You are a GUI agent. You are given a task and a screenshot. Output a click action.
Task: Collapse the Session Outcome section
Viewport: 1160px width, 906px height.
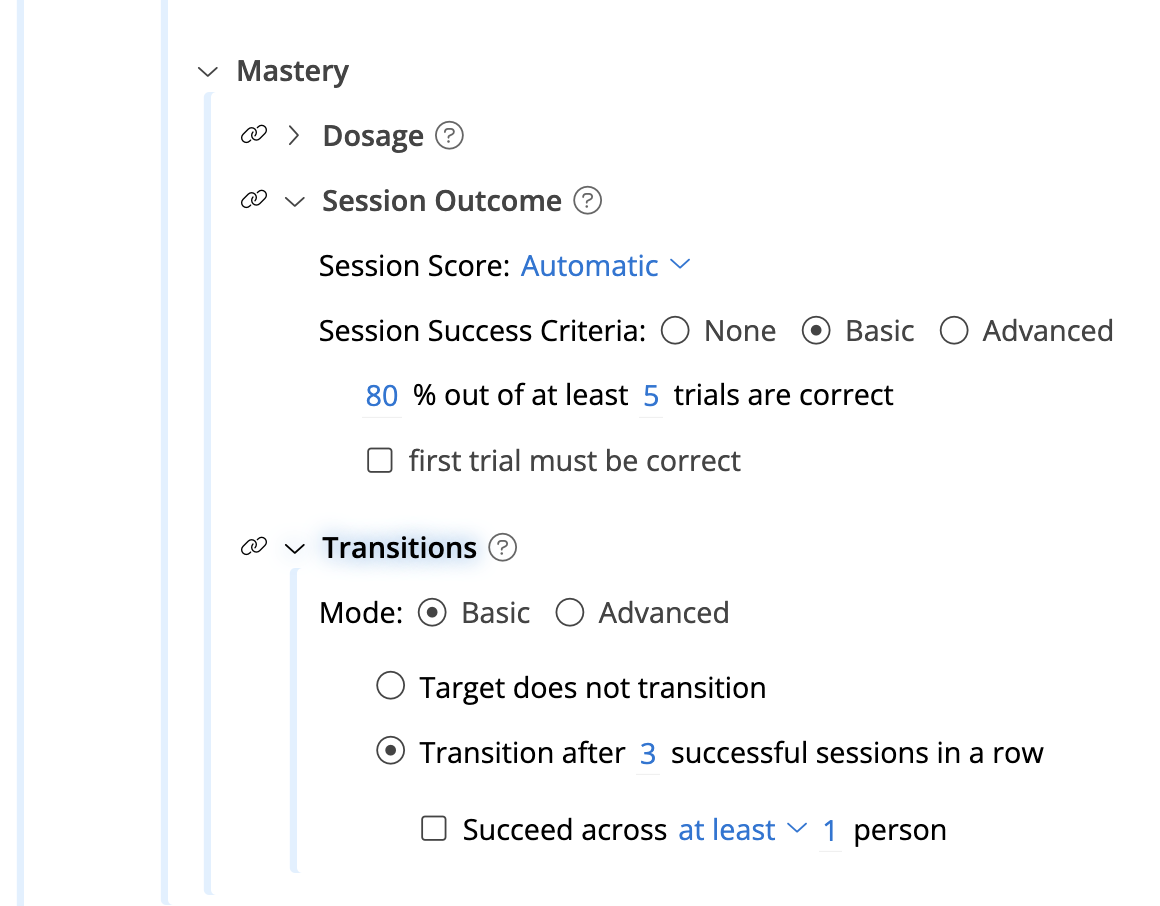click(295, 200)
